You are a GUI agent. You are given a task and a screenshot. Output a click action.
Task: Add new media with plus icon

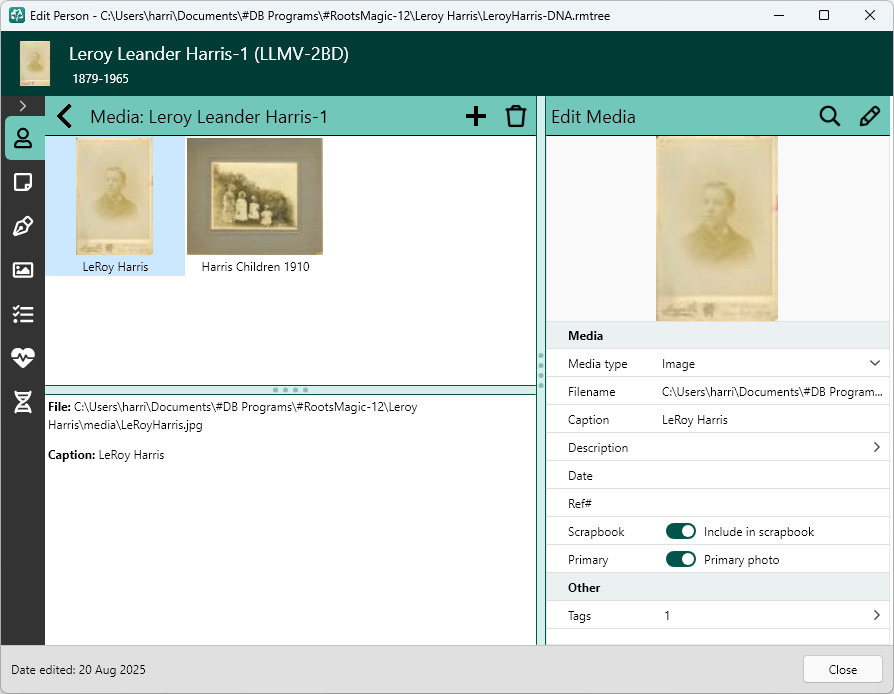476,116
